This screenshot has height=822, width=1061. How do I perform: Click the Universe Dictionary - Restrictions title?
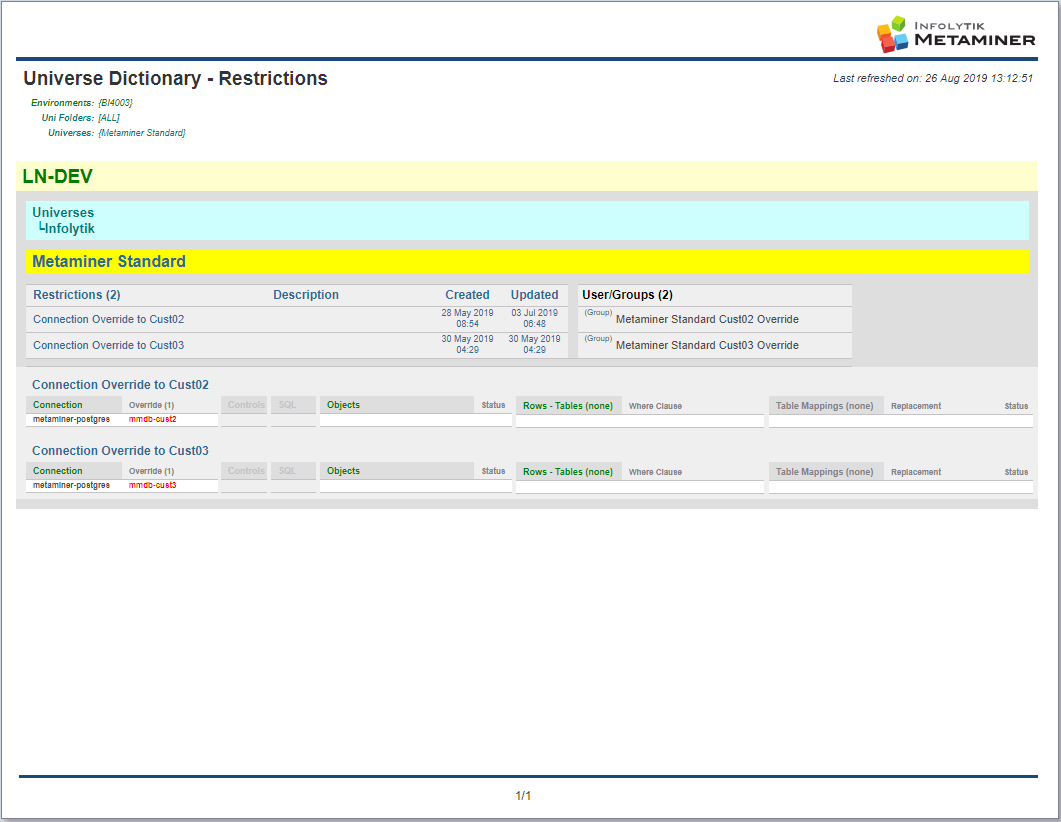click(x=175, y=78)
